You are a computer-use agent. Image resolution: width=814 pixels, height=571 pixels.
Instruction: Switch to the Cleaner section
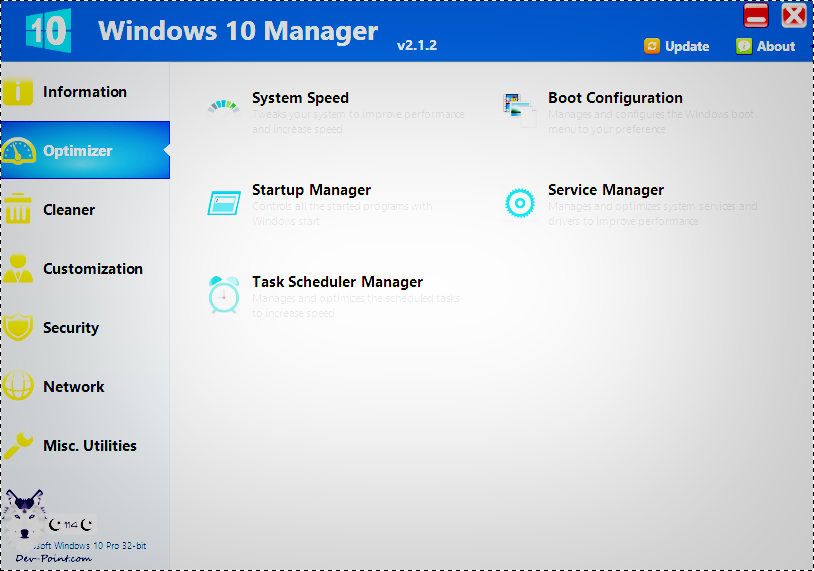[69, 210]
